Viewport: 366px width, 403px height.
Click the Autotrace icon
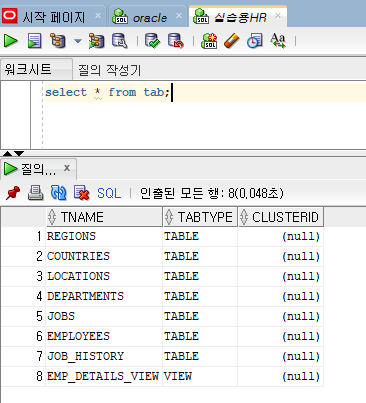point(97,41)
